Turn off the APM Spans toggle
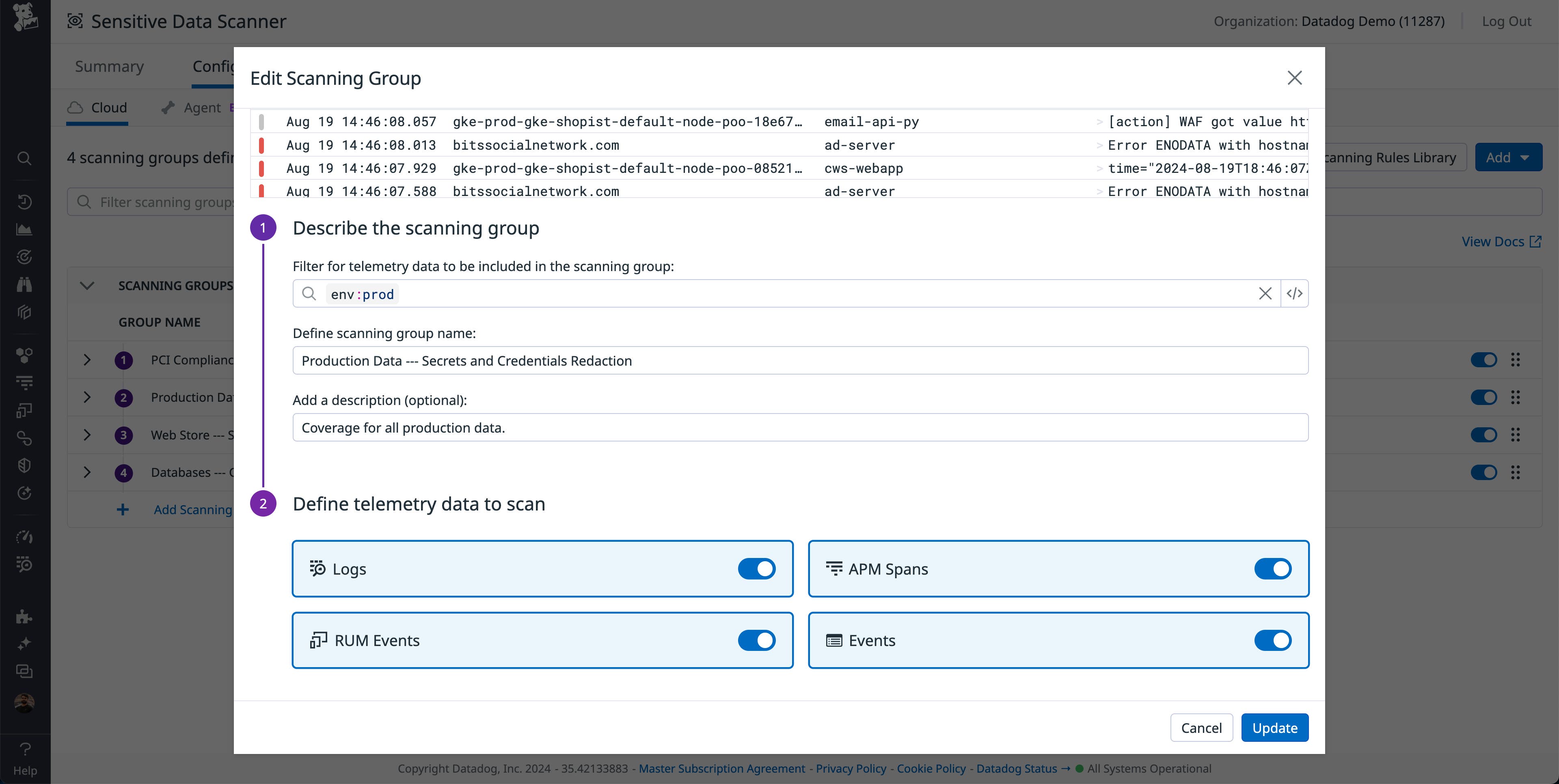This screenshot has height=784, width=1559. pyautogui.click(x=1273, y=569)
